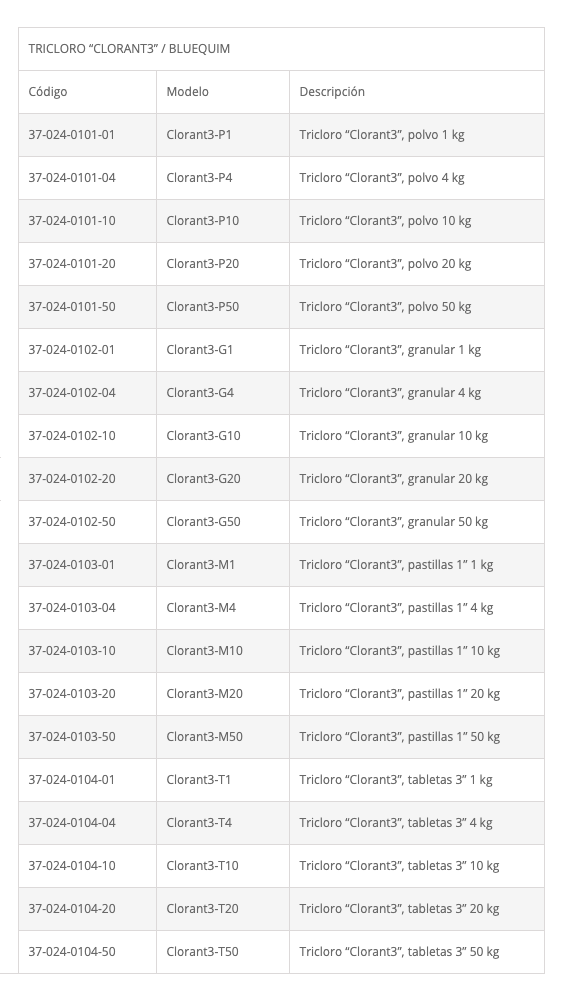
Task: Click product code 37-024-0101-01
Action: [x=72, y=135]
